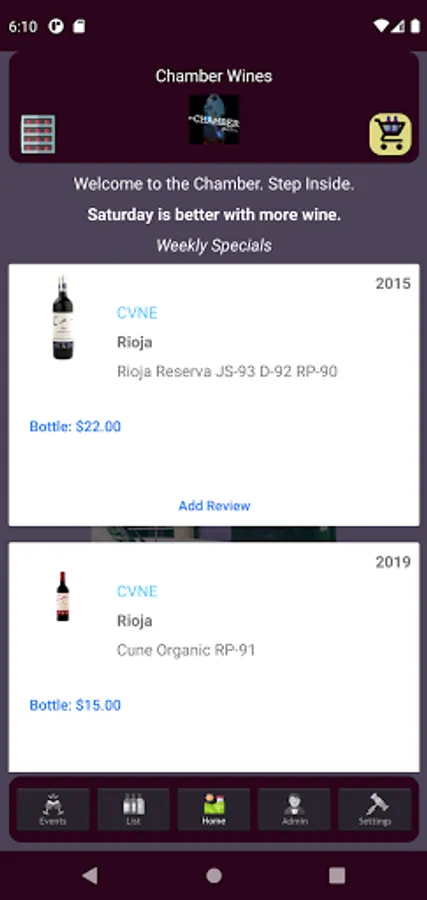
Task: Open the Admin tab
Action: tap(294, 809)
